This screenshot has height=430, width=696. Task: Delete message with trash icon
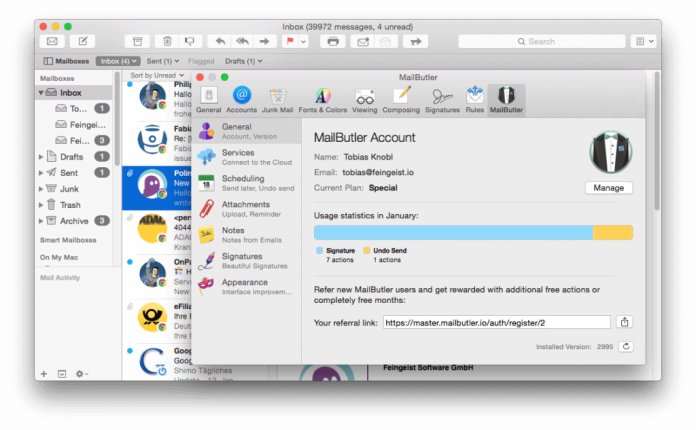point(167,41)
